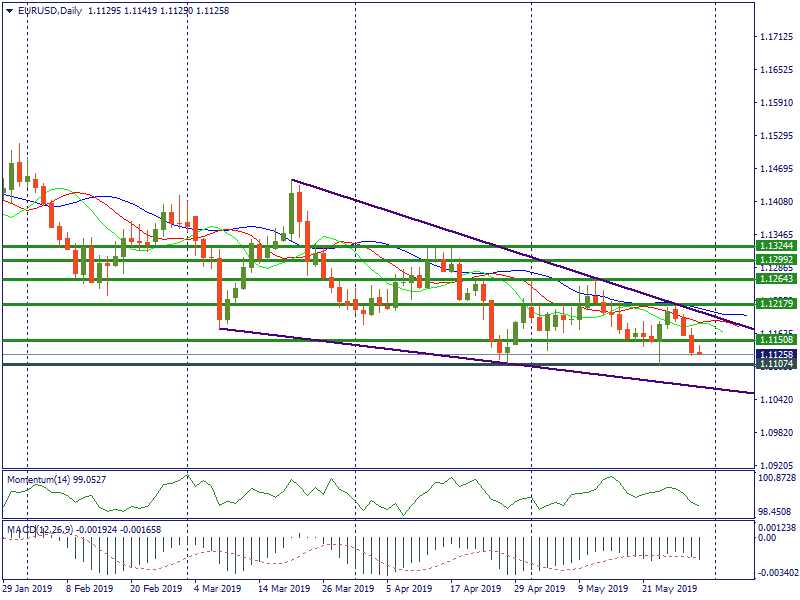Click the 5 Apr 2019 date label
Image resolution: width=800 pixels, height=600 pixels.
pyautogui.click(x=408, y=589)
